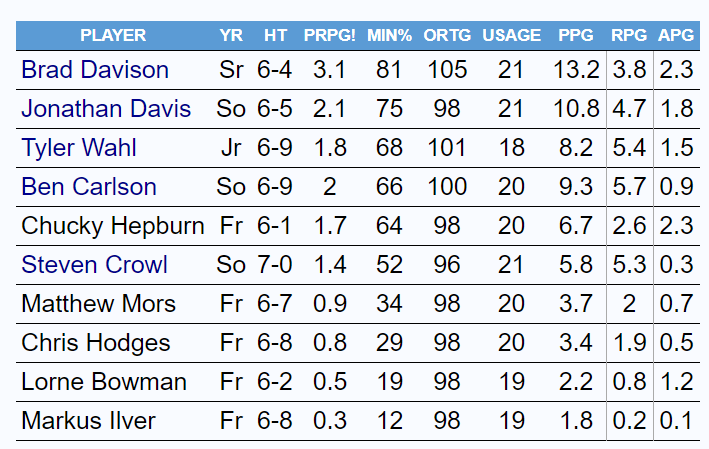
Task: Sort by USAGE column header
Action: click(513, 35)
